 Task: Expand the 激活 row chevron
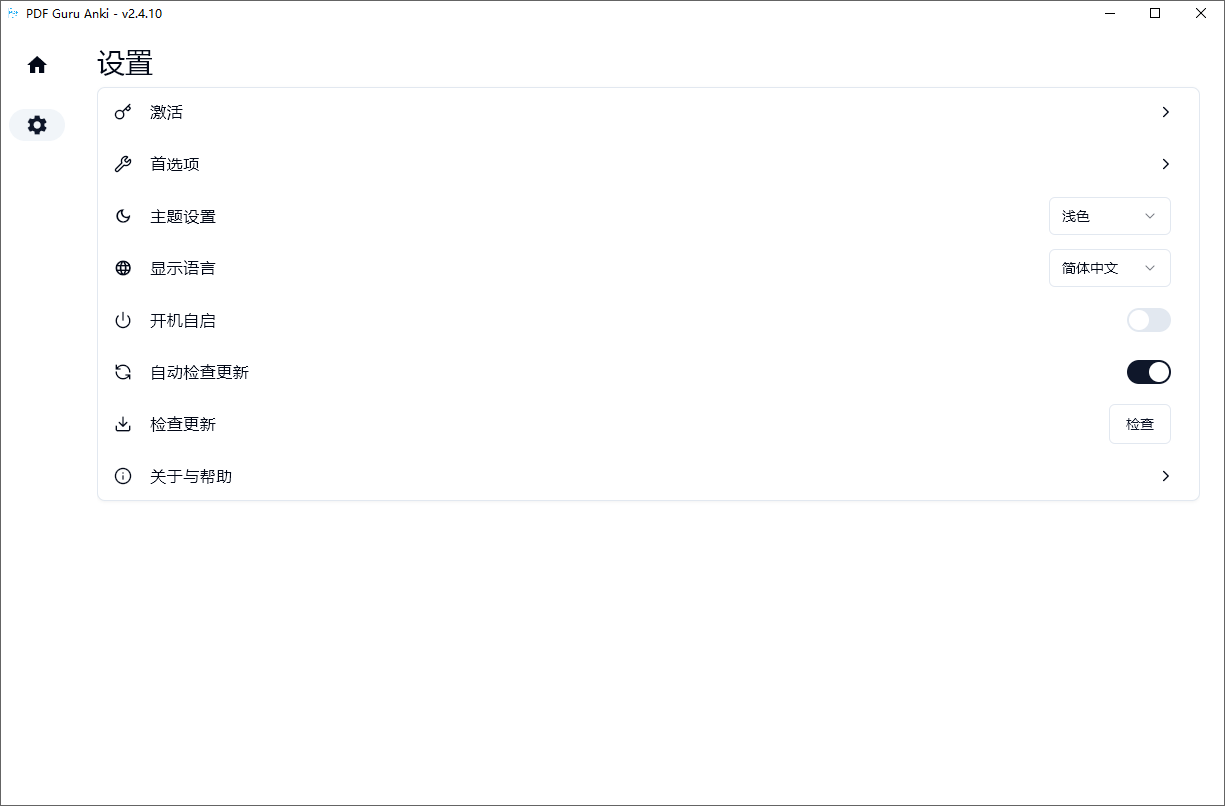point(1165,112)
